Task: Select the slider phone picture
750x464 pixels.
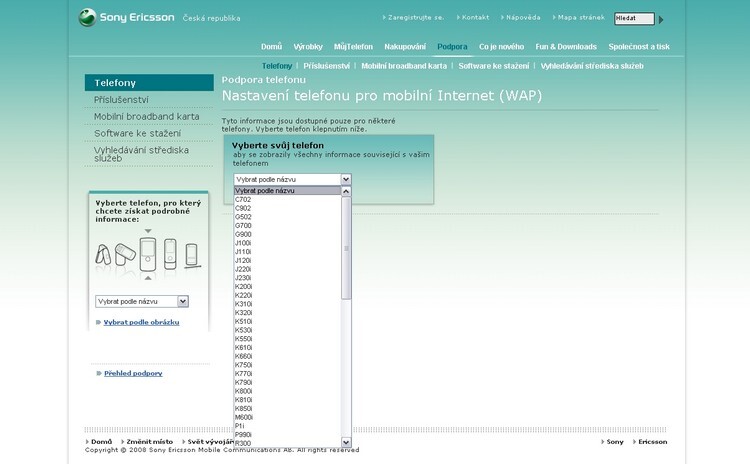Action: click(170, 254)
